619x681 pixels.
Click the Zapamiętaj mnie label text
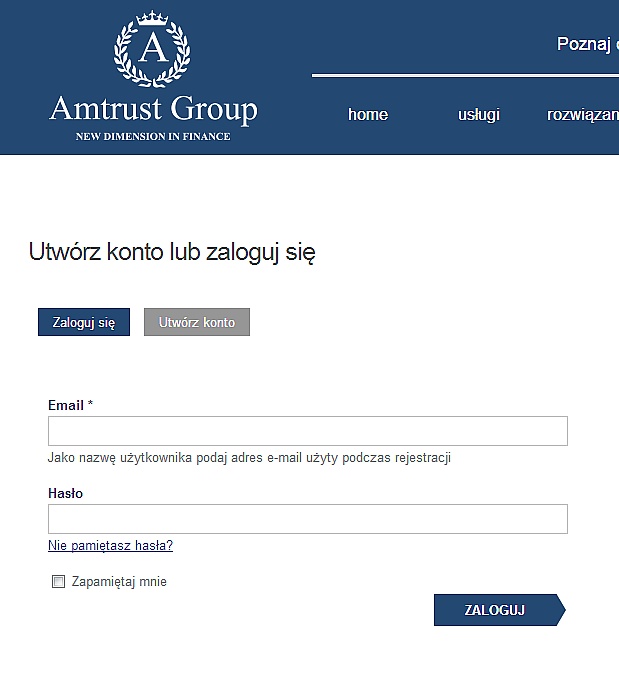119,582
